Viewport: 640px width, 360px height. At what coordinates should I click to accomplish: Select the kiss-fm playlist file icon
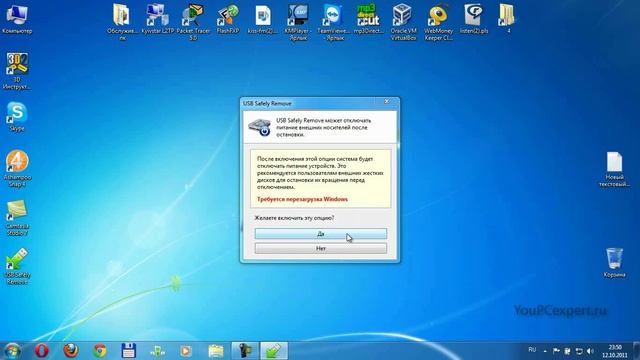point(263,19)
